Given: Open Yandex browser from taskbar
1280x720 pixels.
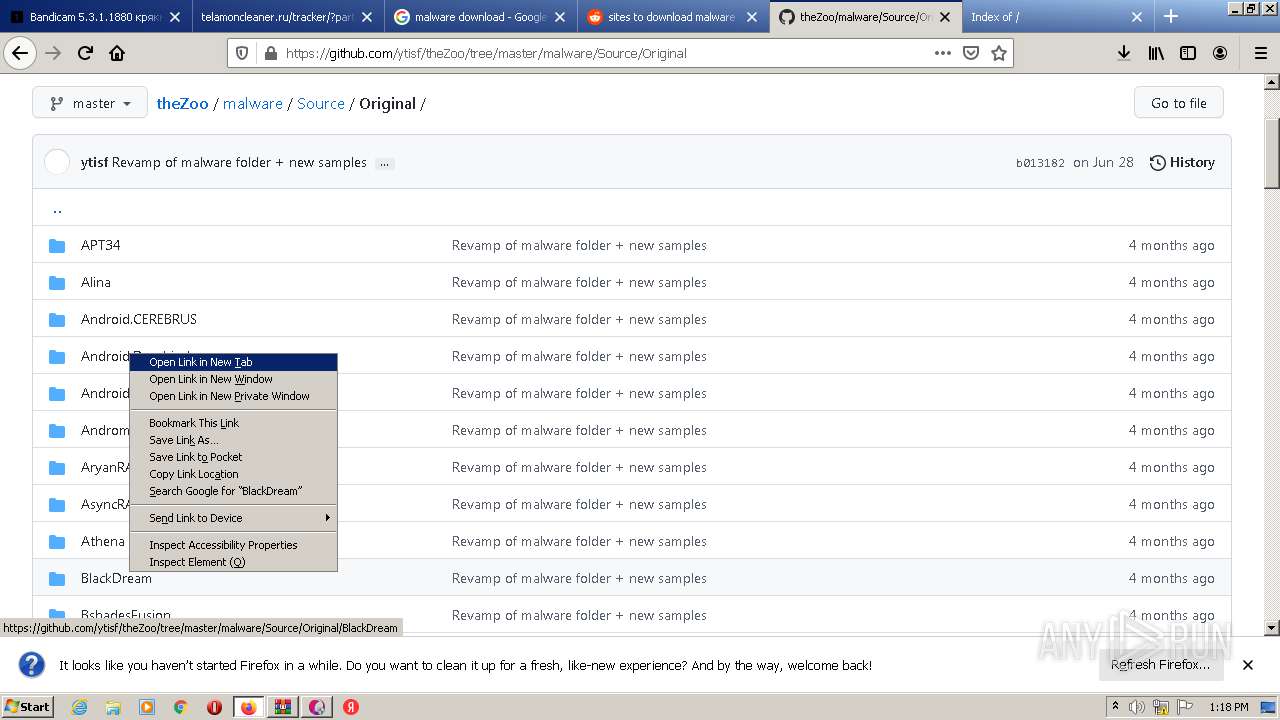Looking at the screenshot, I should [x=351, y=707].
